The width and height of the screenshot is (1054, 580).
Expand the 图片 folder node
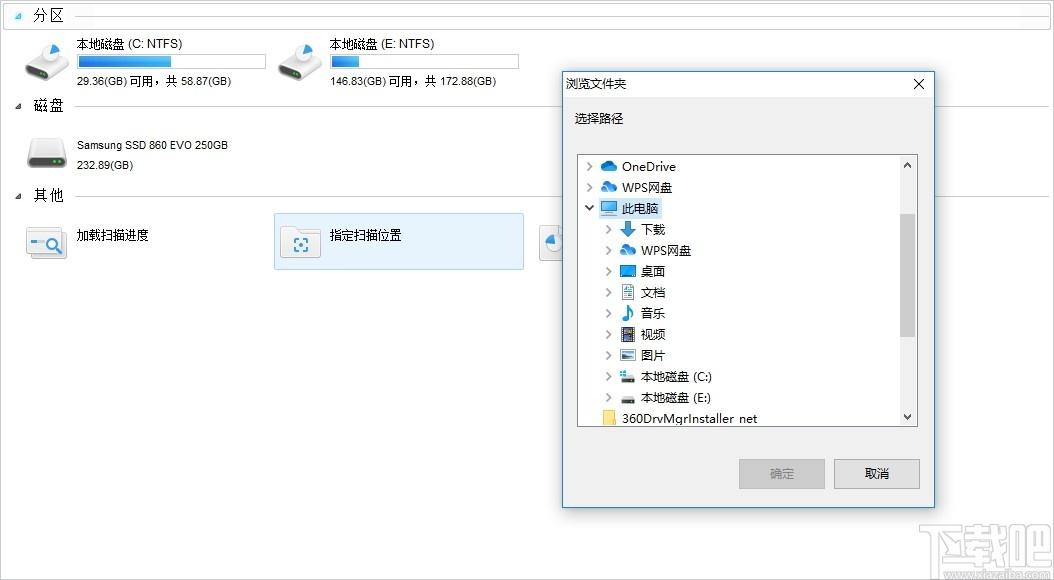point(608,355)
